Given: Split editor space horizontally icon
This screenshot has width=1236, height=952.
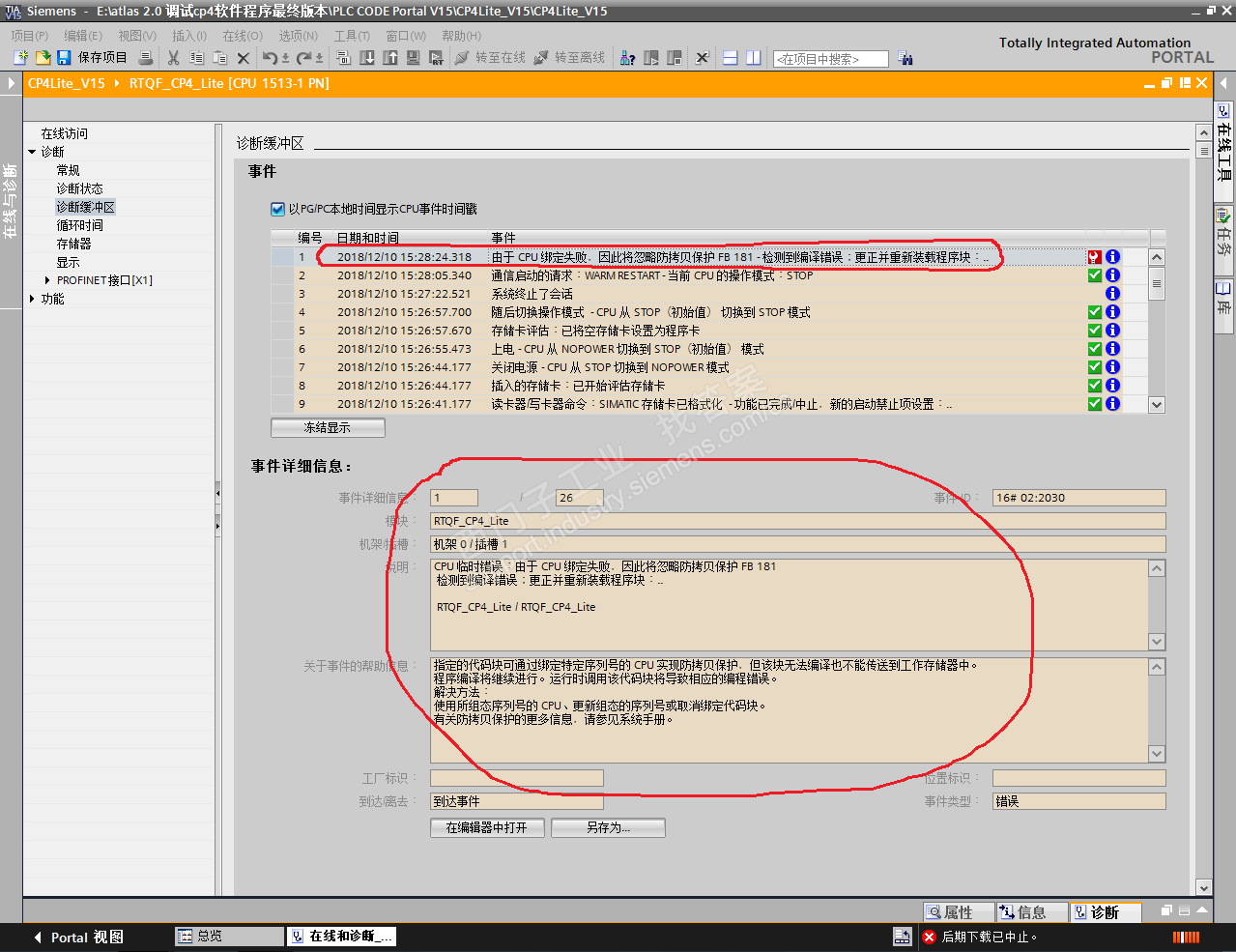Looking at the screenshot, I should [731, 58].
